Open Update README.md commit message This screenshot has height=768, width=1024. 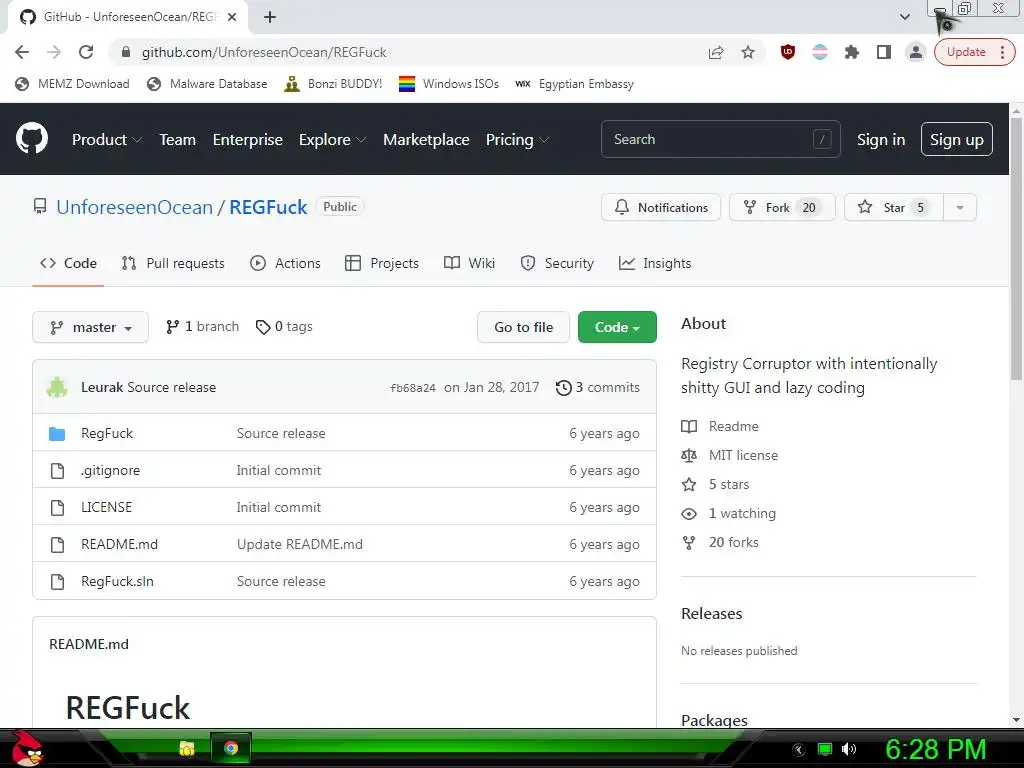tap(300, 544)
